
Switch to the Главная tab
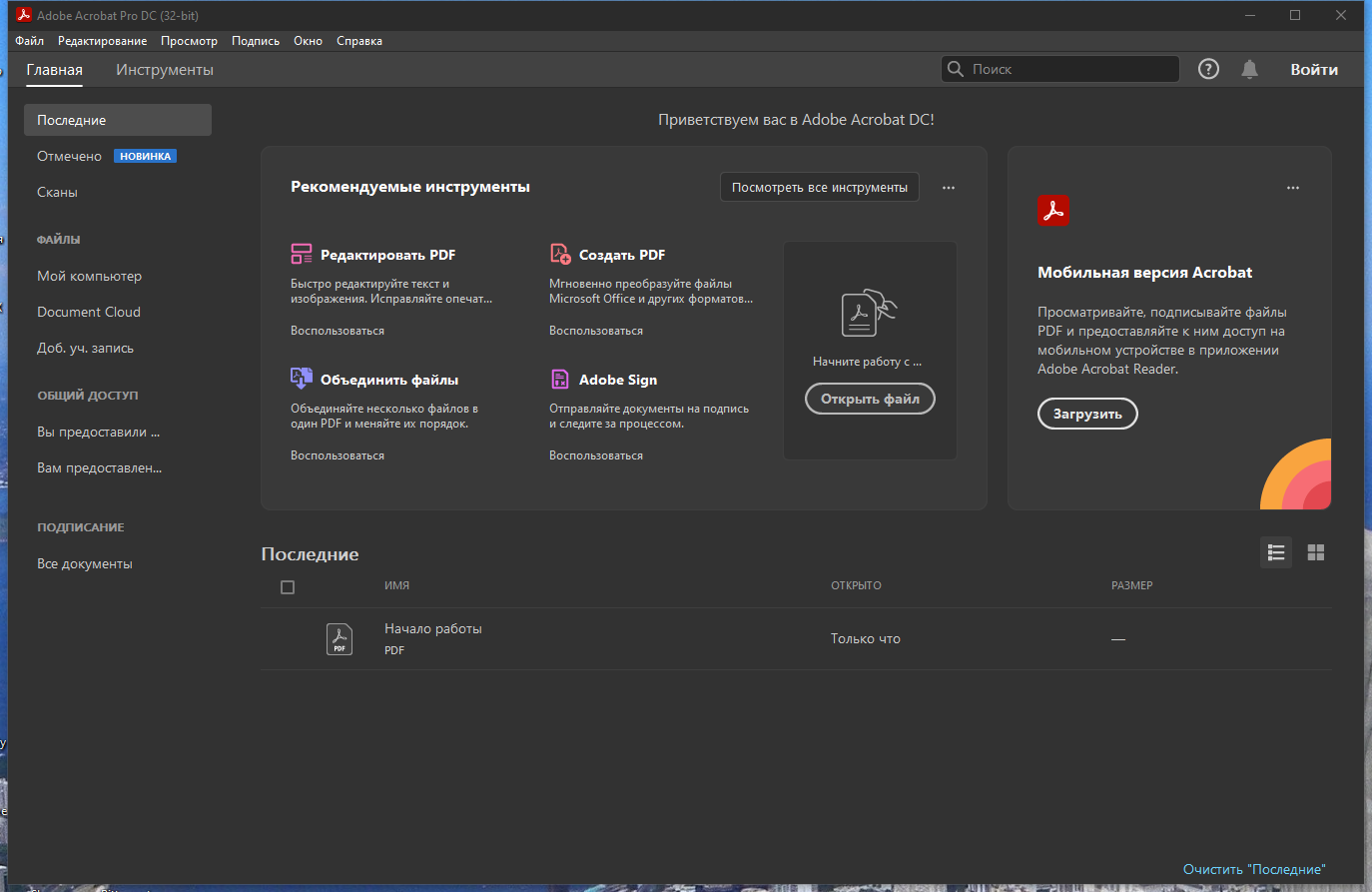click(55, 70)
